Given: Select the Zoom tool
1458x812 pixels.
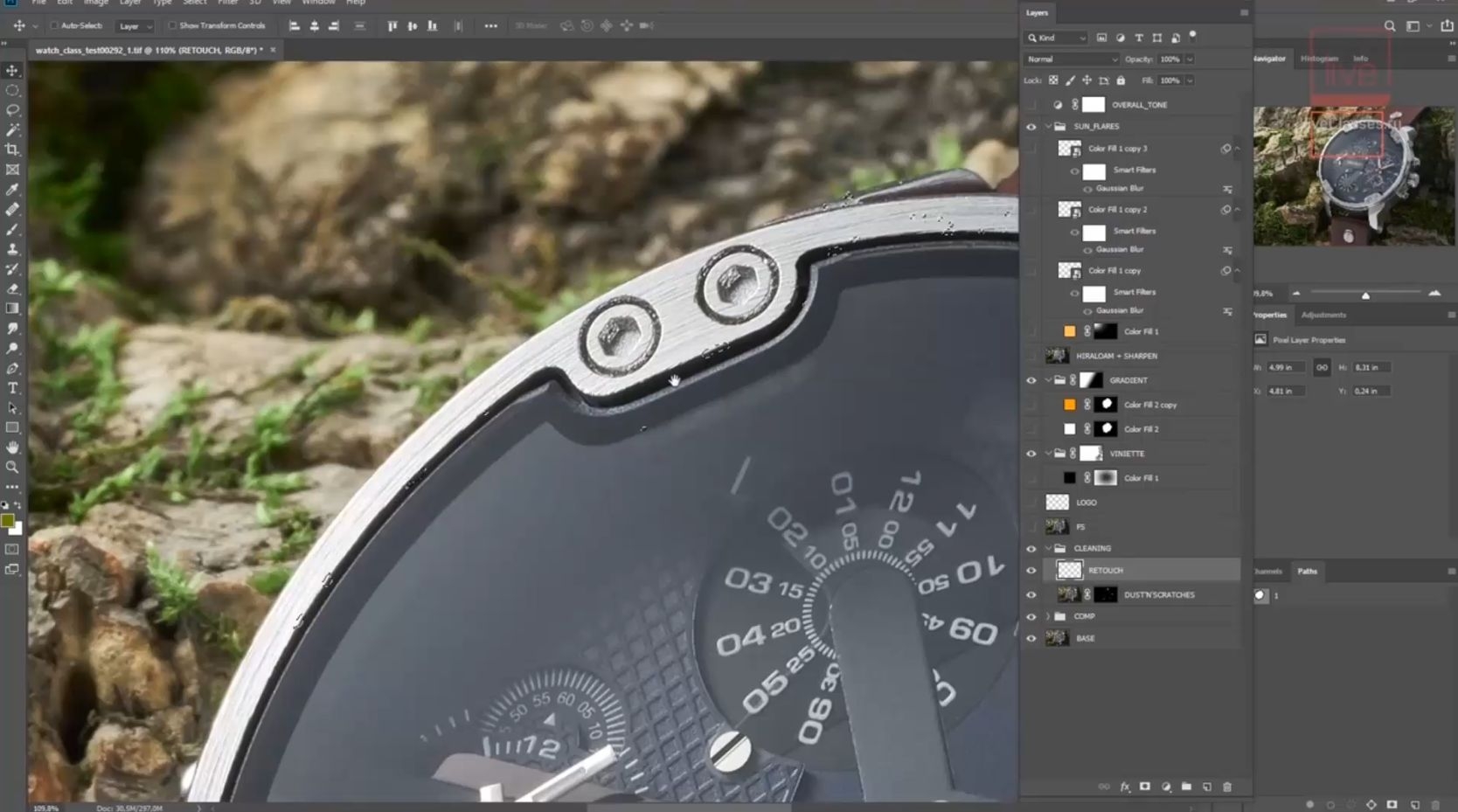Looking at the screenshot, I should (12, 468).
